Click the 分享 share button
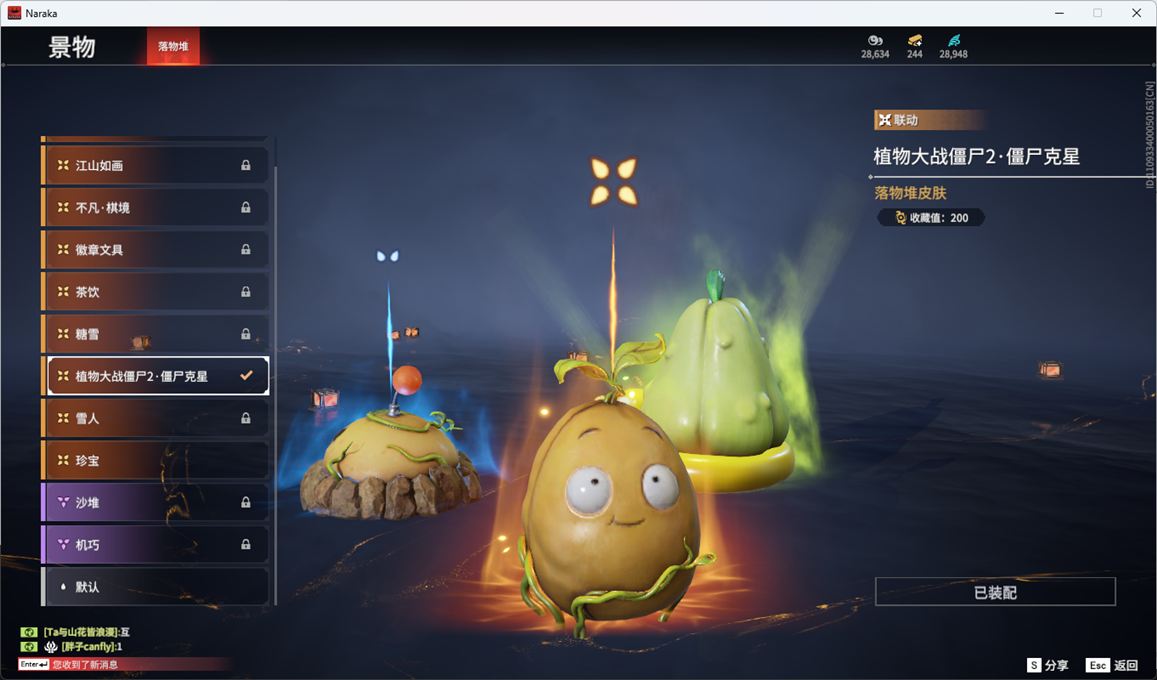 point(1047,665)
